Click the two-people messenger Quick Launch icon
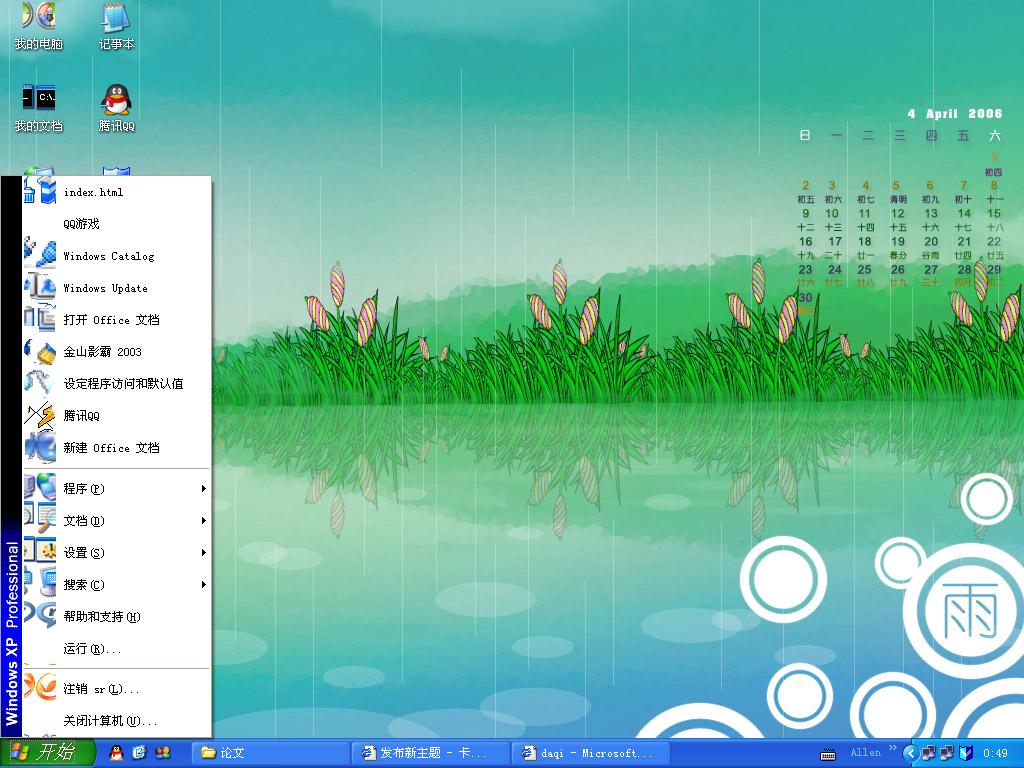Image resolution: width=1024 pixels, height=768 pixels. 163,753
